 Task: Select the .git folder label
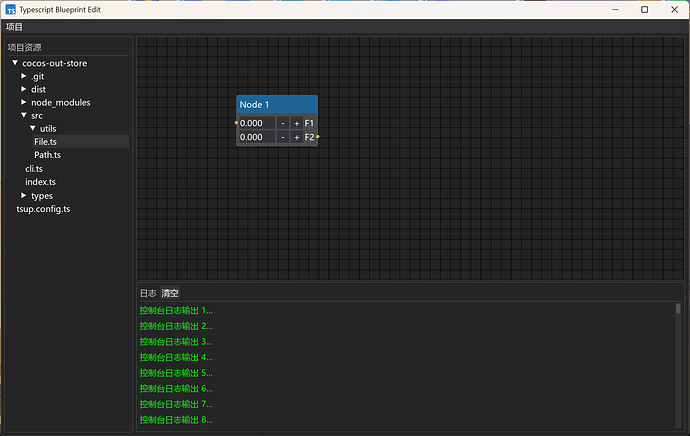(38, 77)
